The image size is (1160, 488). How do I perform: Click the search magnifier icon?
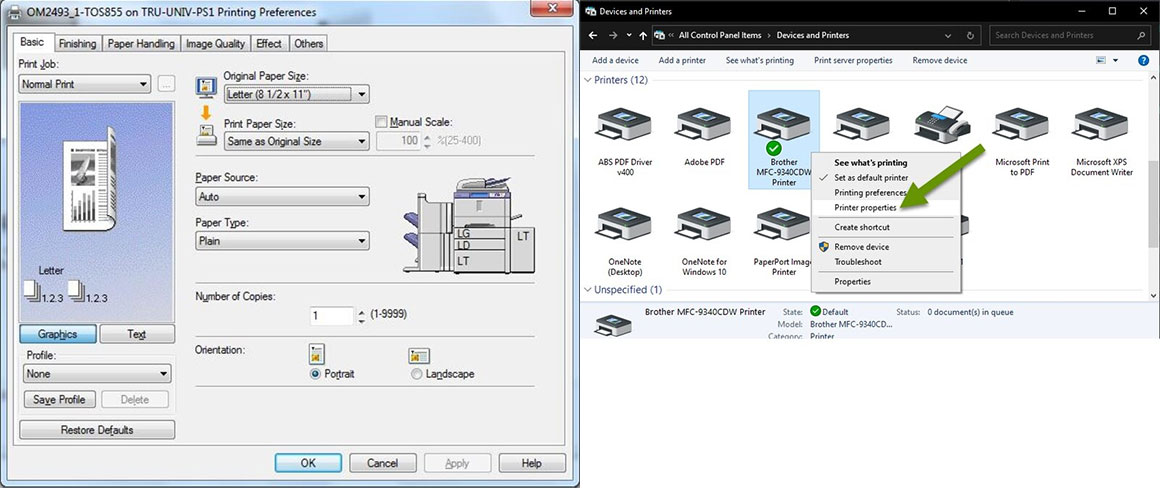coord(1140,35)
